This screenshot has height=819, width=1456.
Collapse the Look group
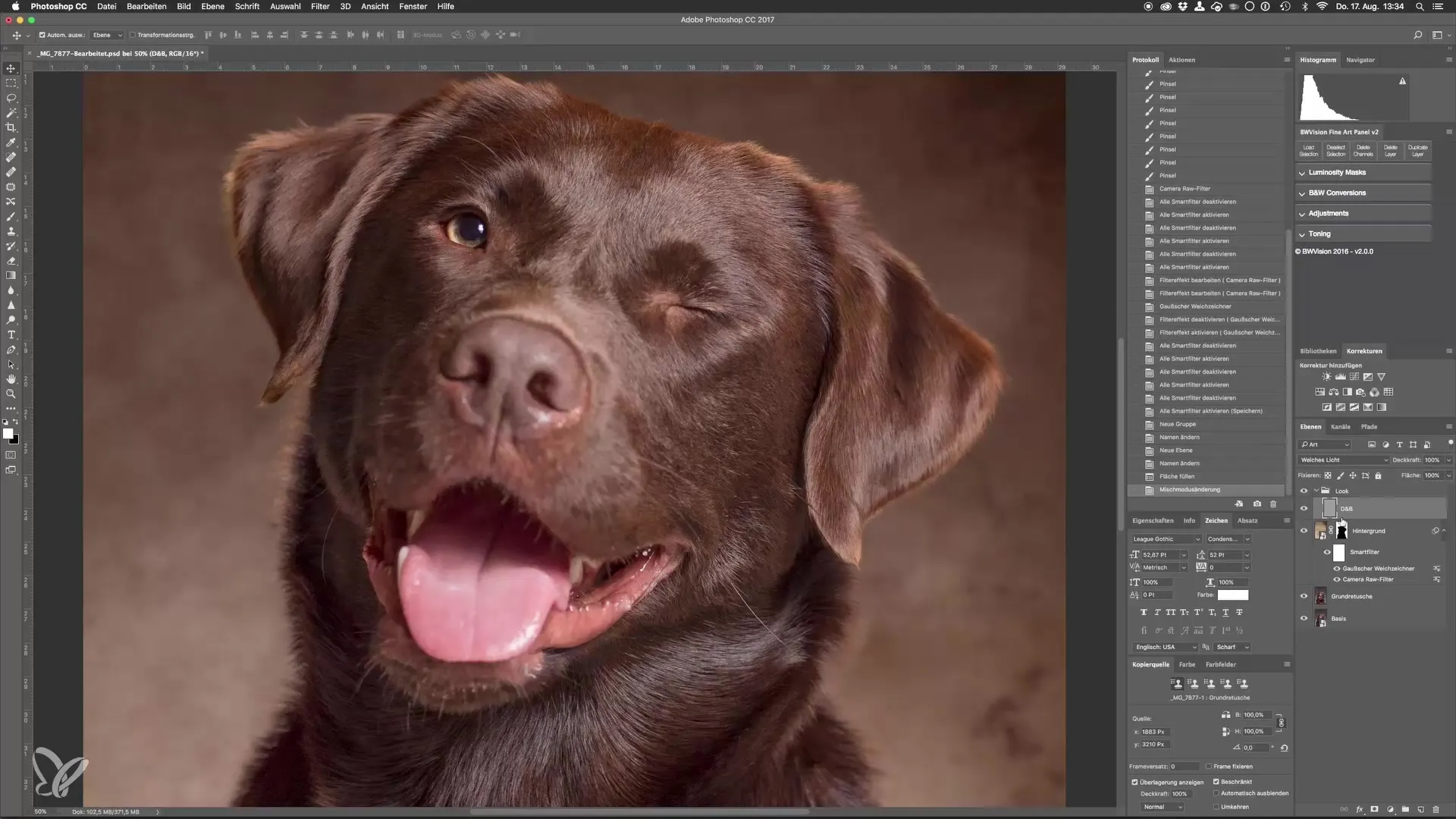[1316, 491]
